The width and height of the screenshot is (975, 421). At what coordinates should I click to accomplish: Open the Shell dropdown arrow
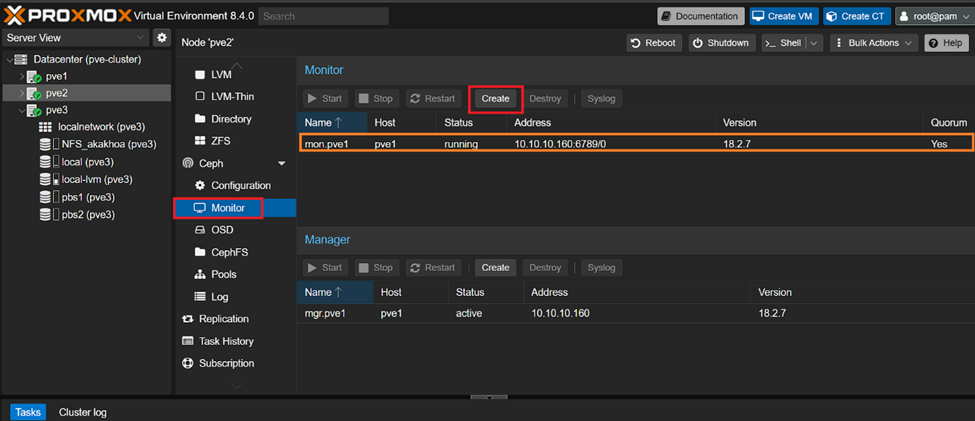814,43
